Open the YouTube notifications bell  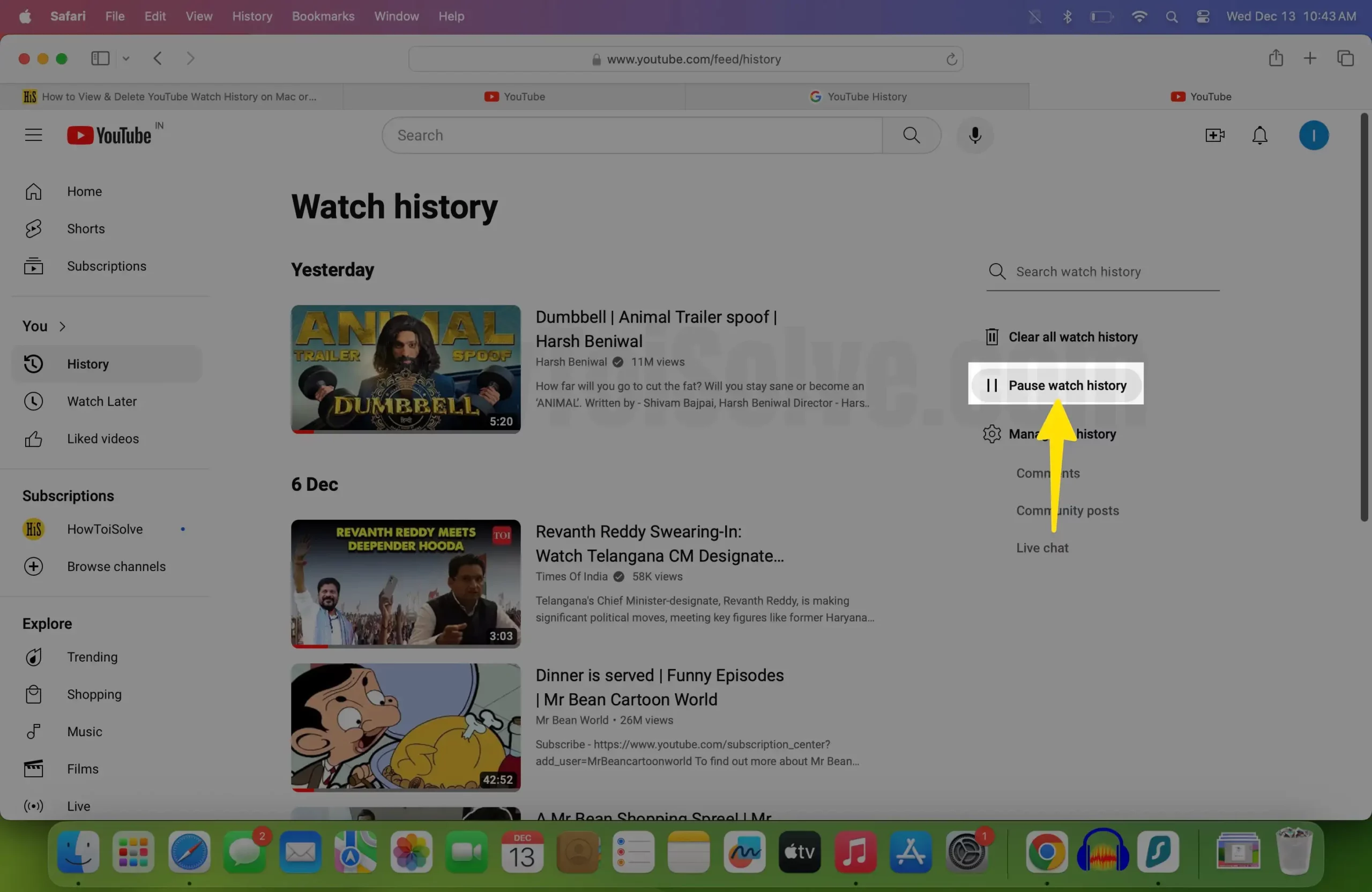tap(1259, 136)
